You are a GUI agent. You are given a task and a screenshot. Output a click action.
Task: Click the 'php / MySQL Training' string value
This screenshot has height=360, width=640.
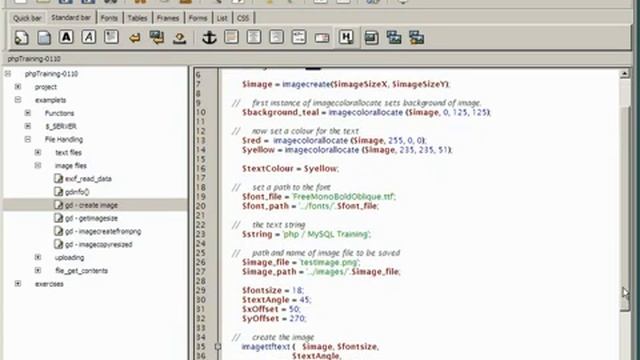[x=326, y=234]
